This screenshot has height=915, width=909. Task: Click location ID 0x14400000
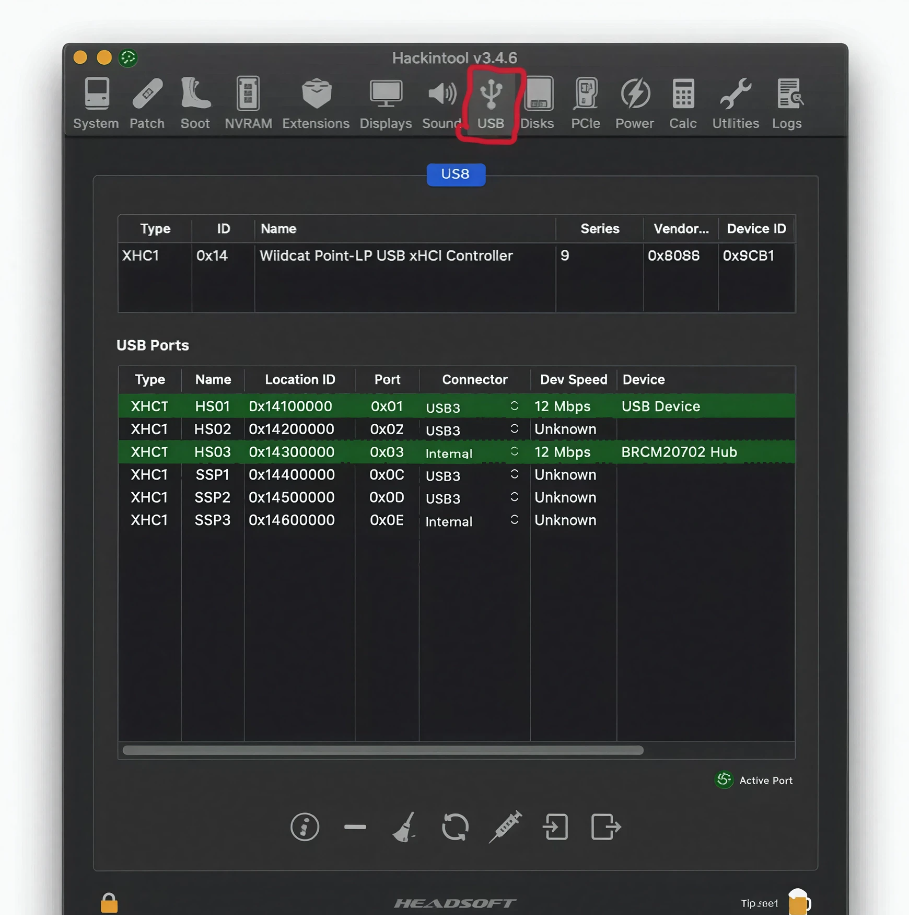pyautogui.click(x=292, y=474)
